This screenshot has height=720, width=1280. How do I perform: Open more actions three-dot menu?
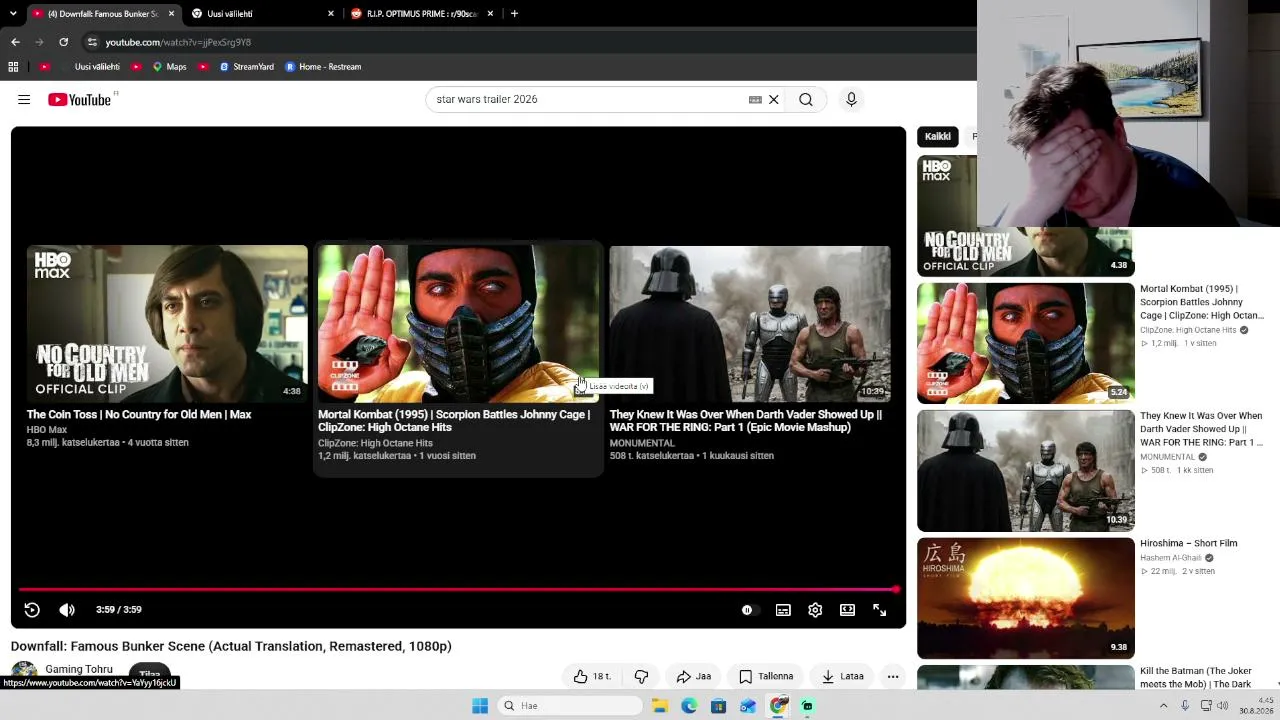tap(893, 676)
